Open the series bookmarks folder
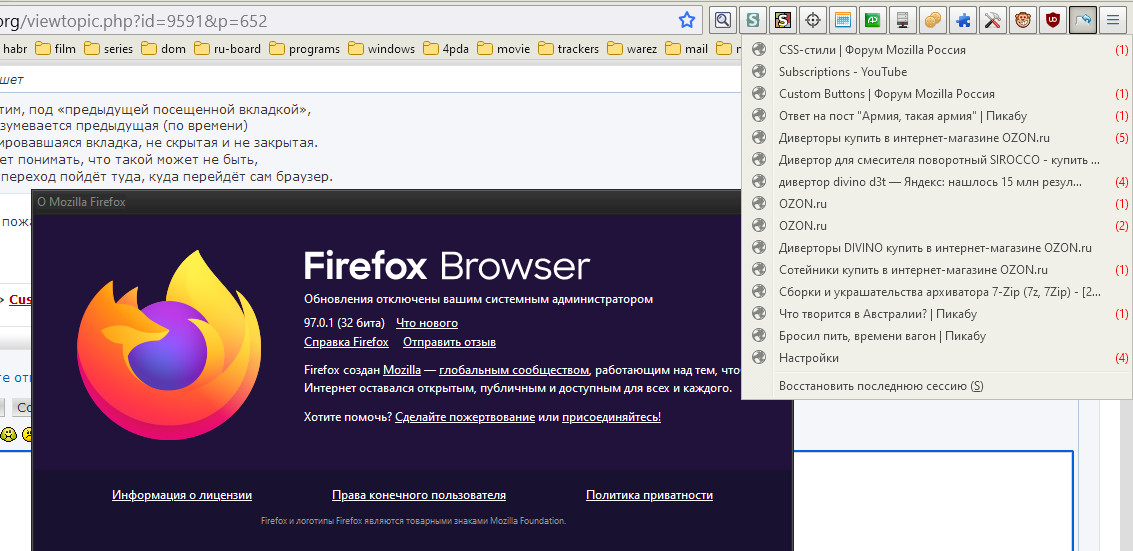The image size is (1133, 551). [108, 49]
